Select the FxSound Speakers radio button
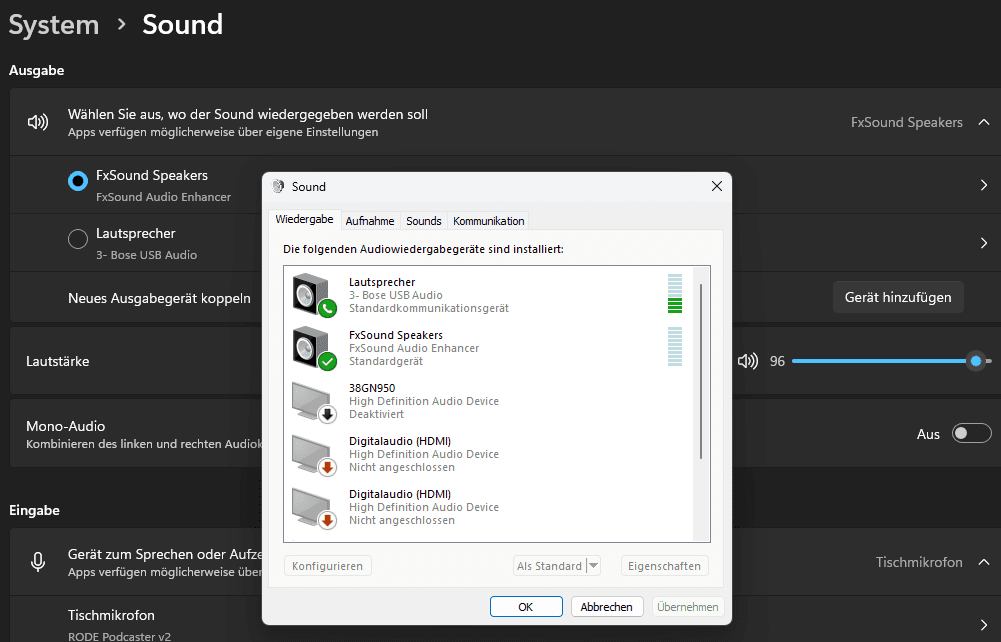1001x642 pixels. (x=77, y=181)
